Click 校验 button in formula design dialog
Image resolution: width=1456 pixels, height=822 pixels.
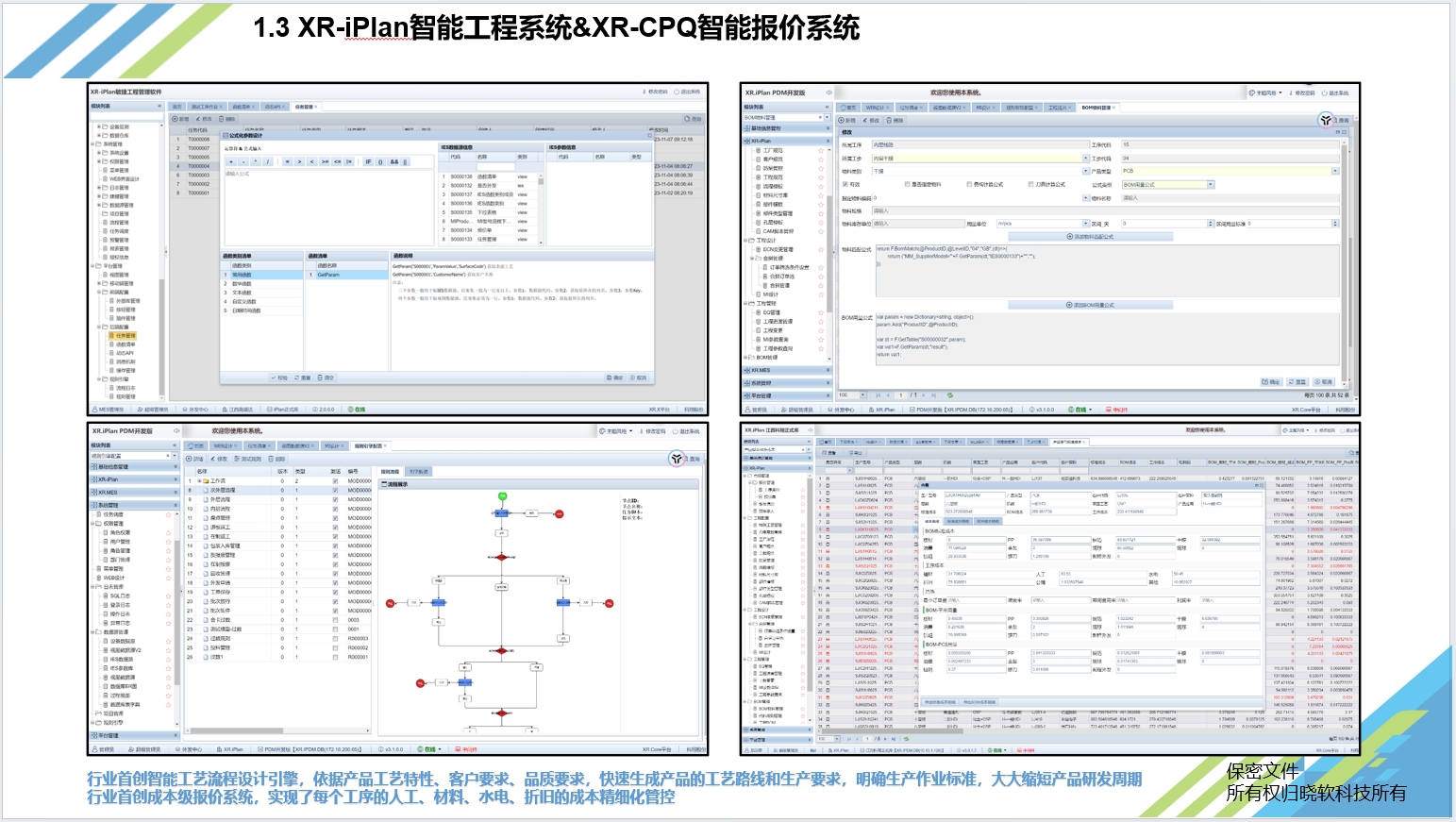pos(279,377)
